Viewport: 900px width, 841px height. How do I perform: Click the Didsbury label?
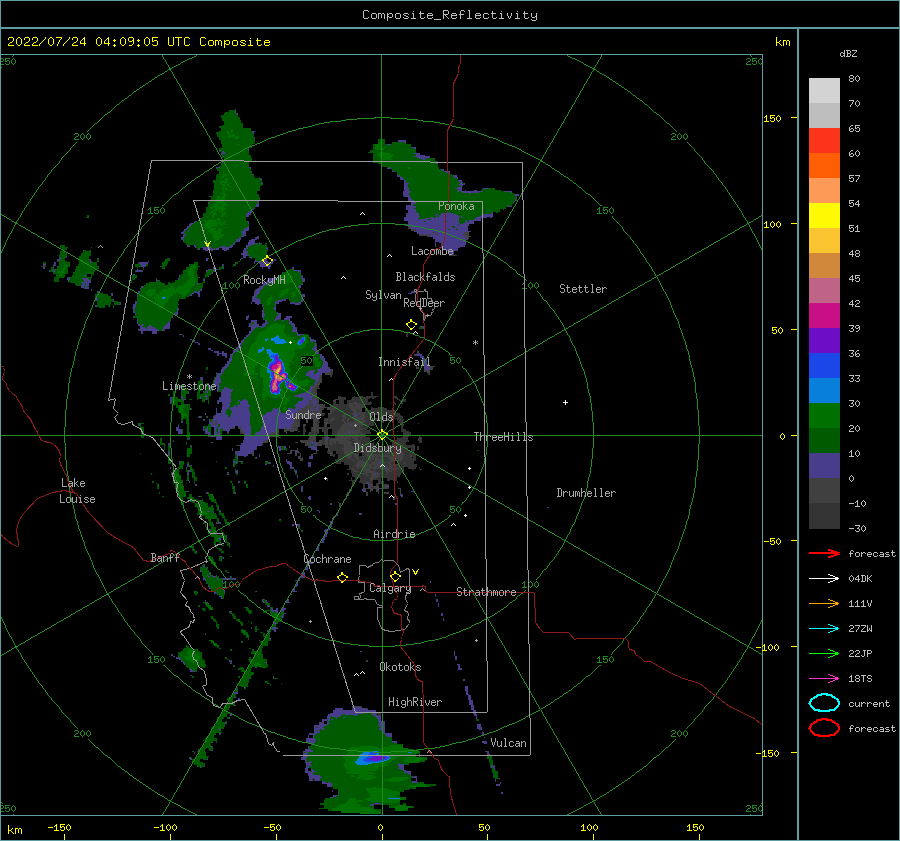(378, 448)
